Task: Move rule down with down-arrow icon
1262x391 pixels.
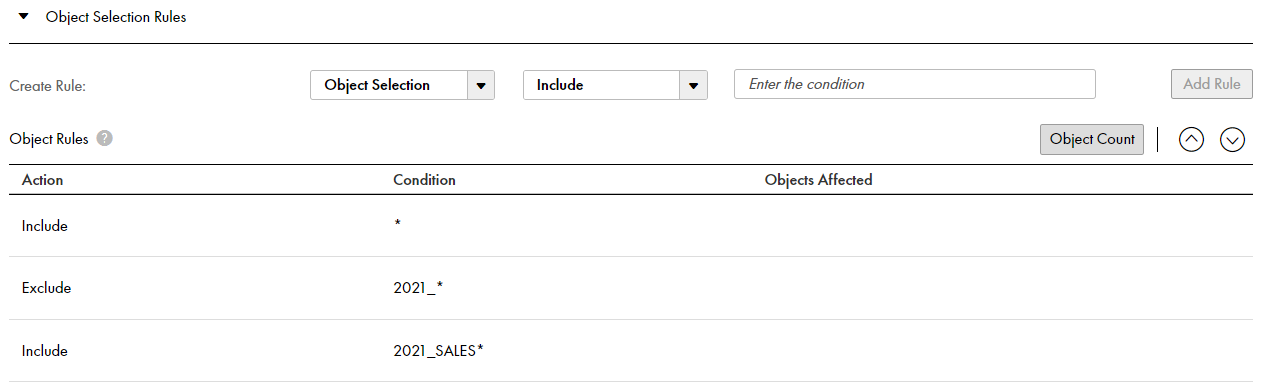Action: click(1232, 140)
